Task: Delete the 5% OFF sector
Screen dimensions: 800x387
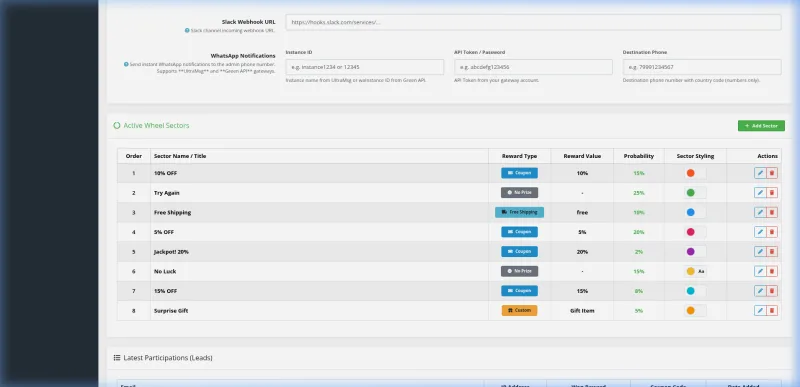Action: click(x=772, y=232)
